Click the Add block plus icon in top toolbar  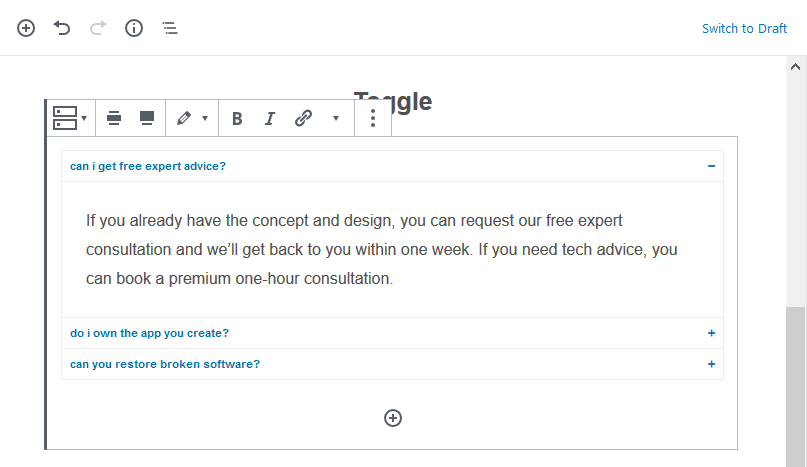26,28
